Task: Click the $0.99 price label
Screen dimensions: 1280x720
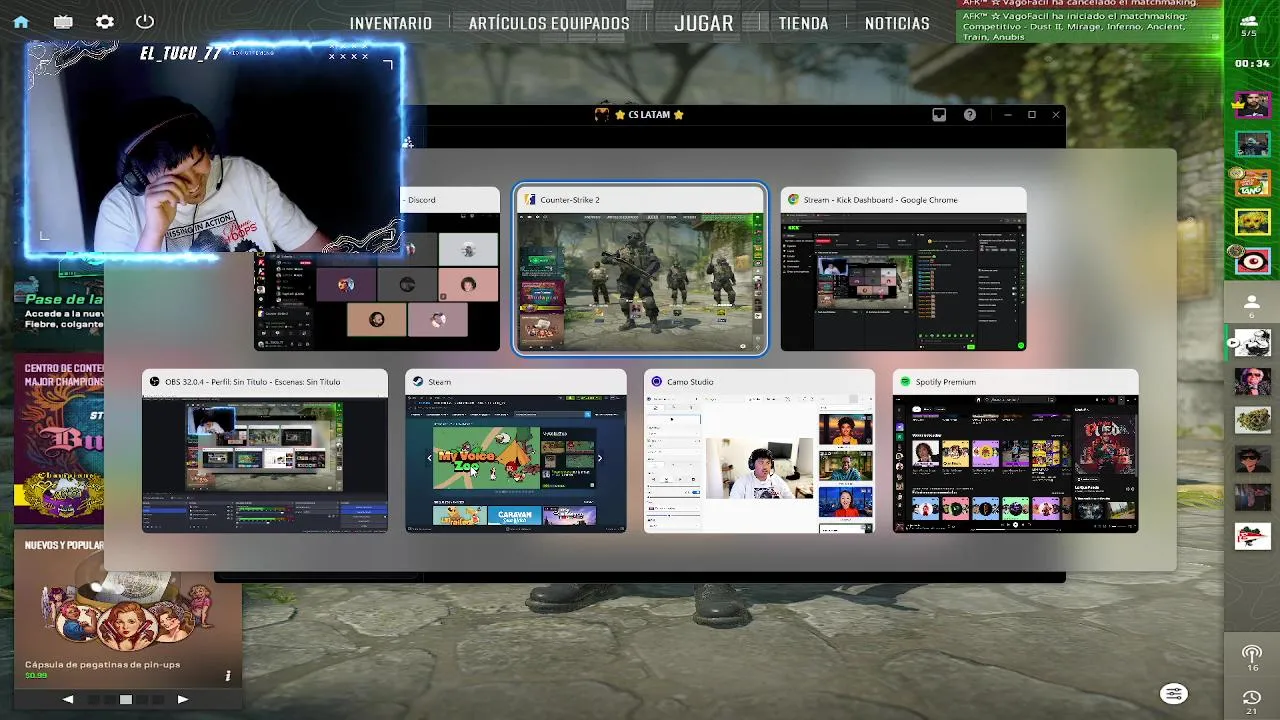Action: 36,675
